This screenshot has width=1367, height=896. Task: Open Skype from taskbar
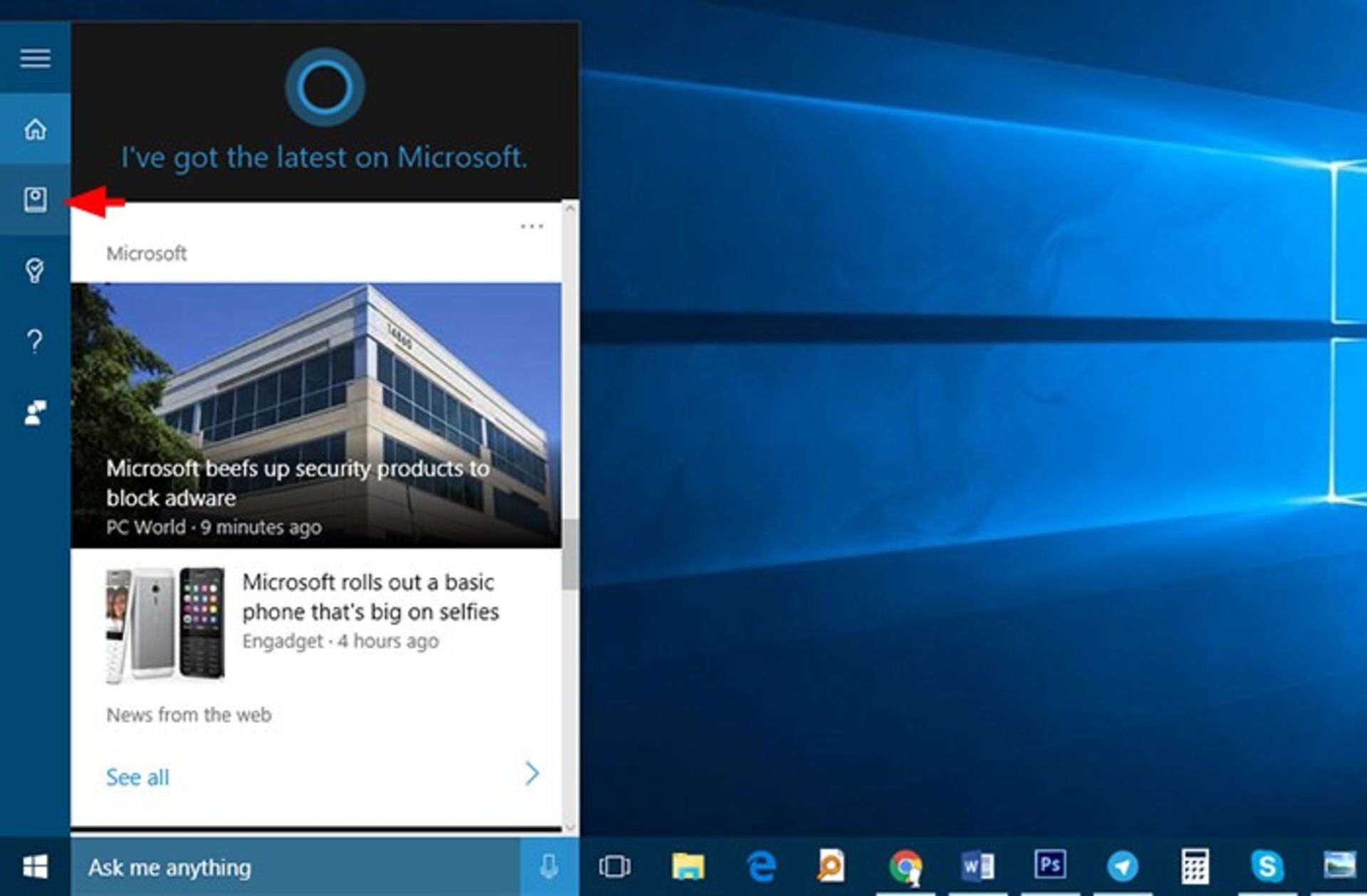pyautogui.click(x=1268, y=866)
